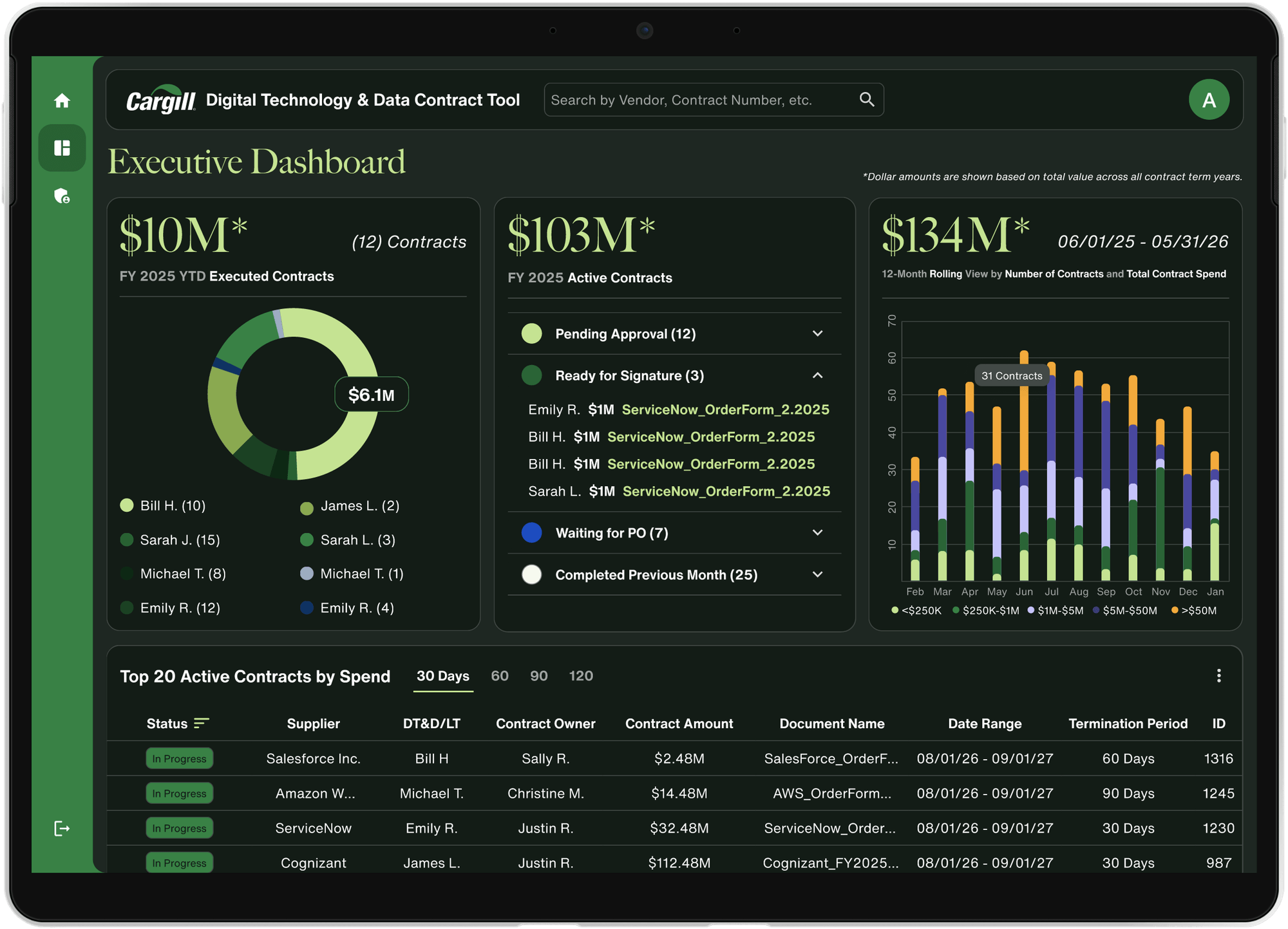This screenshot has height=929, width=1288.
Task: Toggle the $250K-$1M chart legend entry
Action: click(x=986, y=610)
